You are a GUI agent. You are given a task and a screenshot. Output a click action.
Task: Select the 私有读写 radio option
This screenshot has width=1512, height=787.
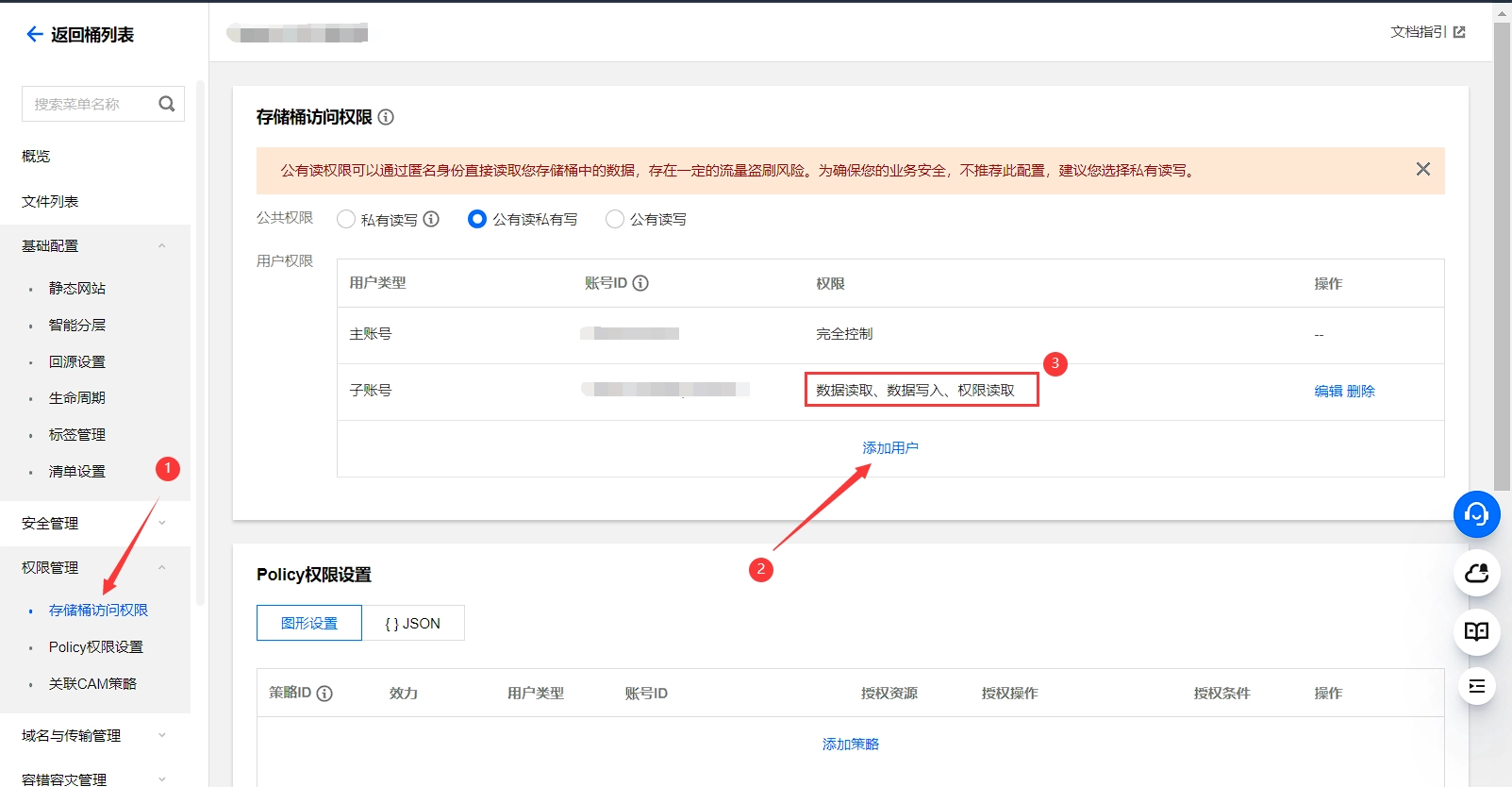346,220
